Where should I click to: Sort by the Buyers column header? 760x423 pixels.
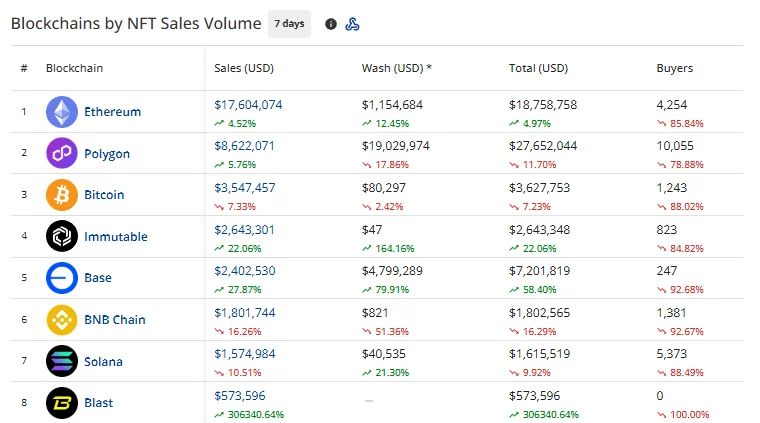(x=675, y=68)
